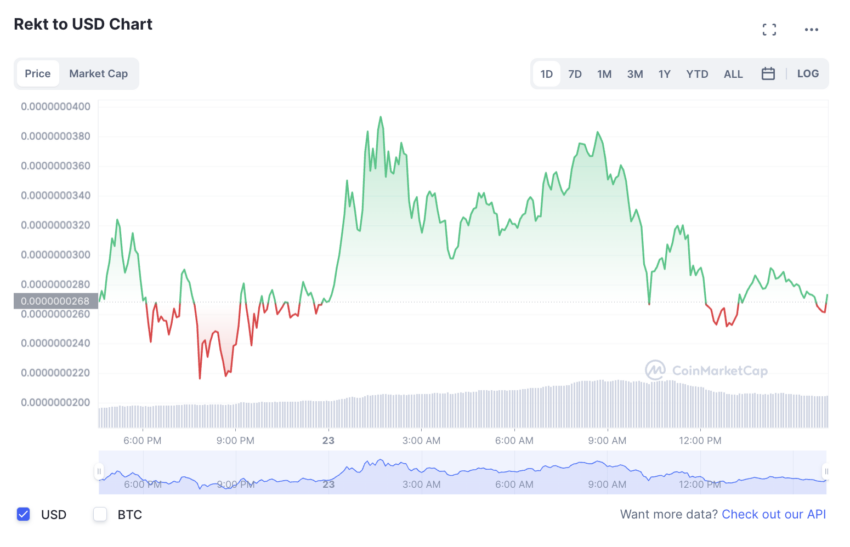Click the right range slider handle
Viewport: 850px width, 547px height.
tap(826, 471)
